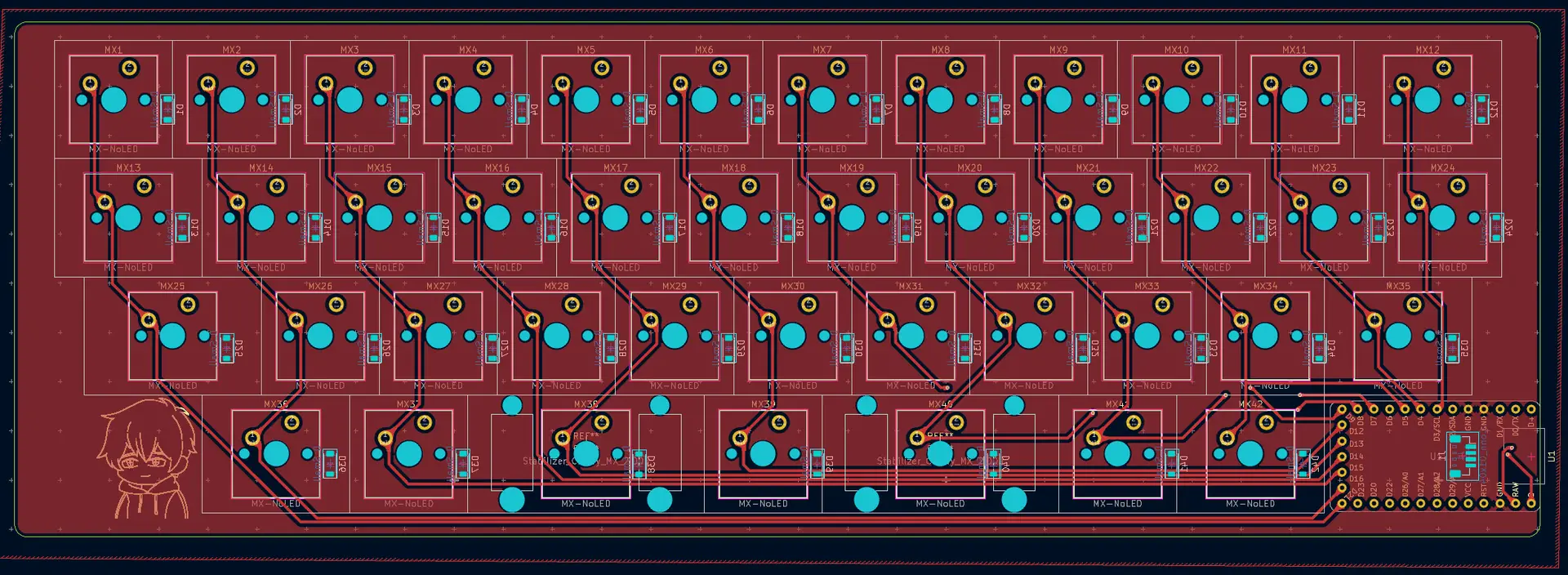1568x575 pixels.
Task: Click the MX35 reference label
Action: [x=1397, y=287]
